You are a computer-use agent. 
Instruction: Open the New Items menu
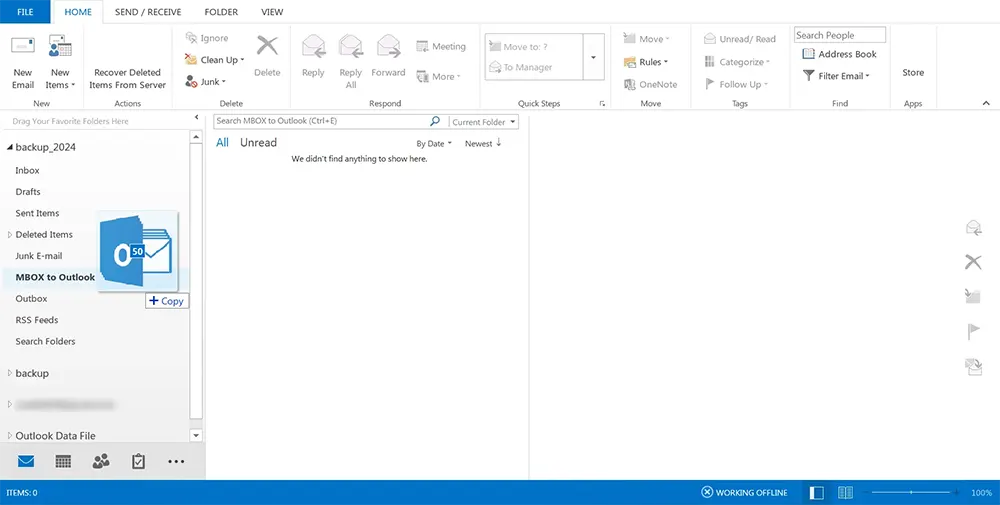pos(60,62)
